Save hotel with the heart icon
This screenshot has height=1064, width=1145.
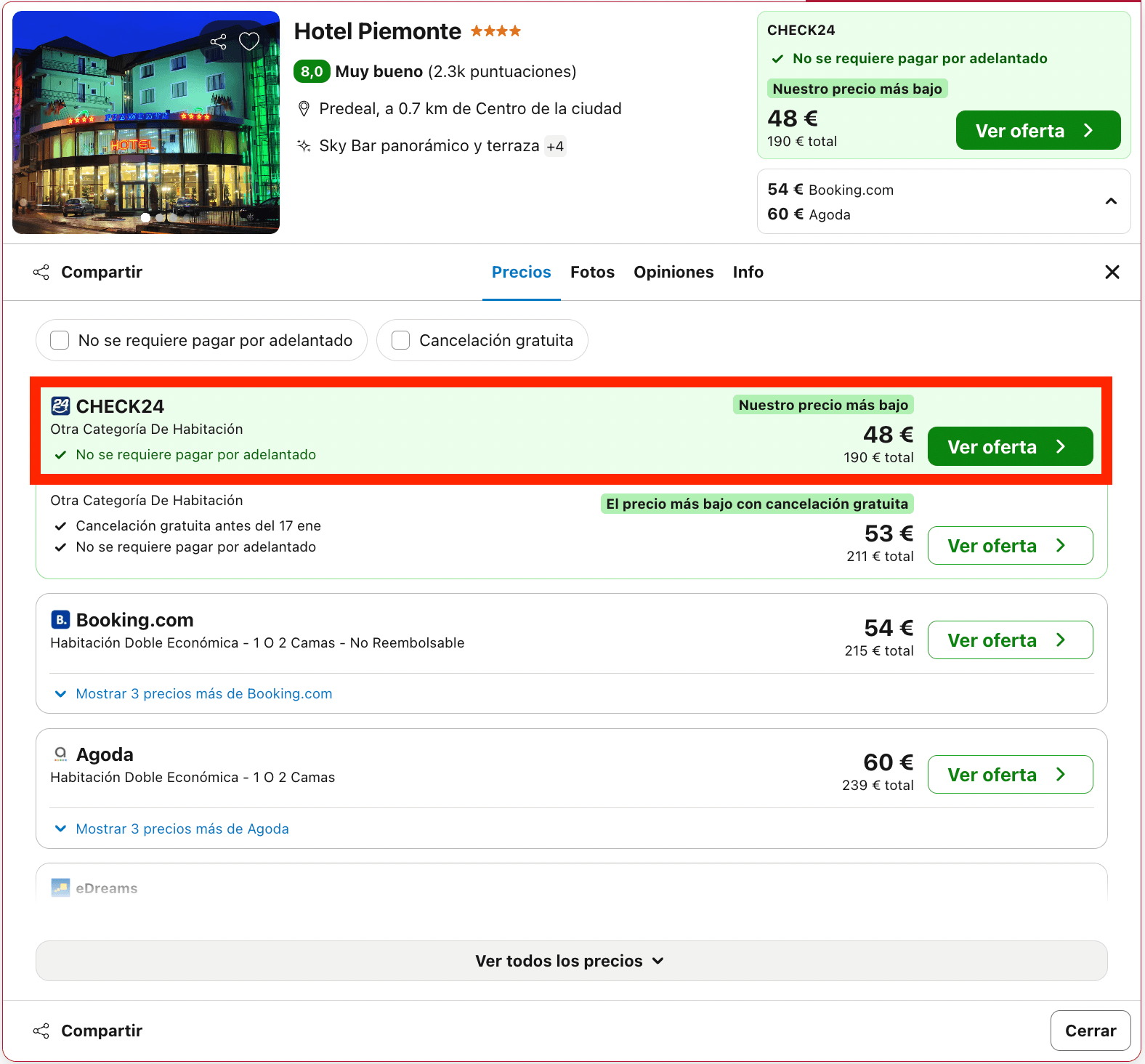point(249,41)
